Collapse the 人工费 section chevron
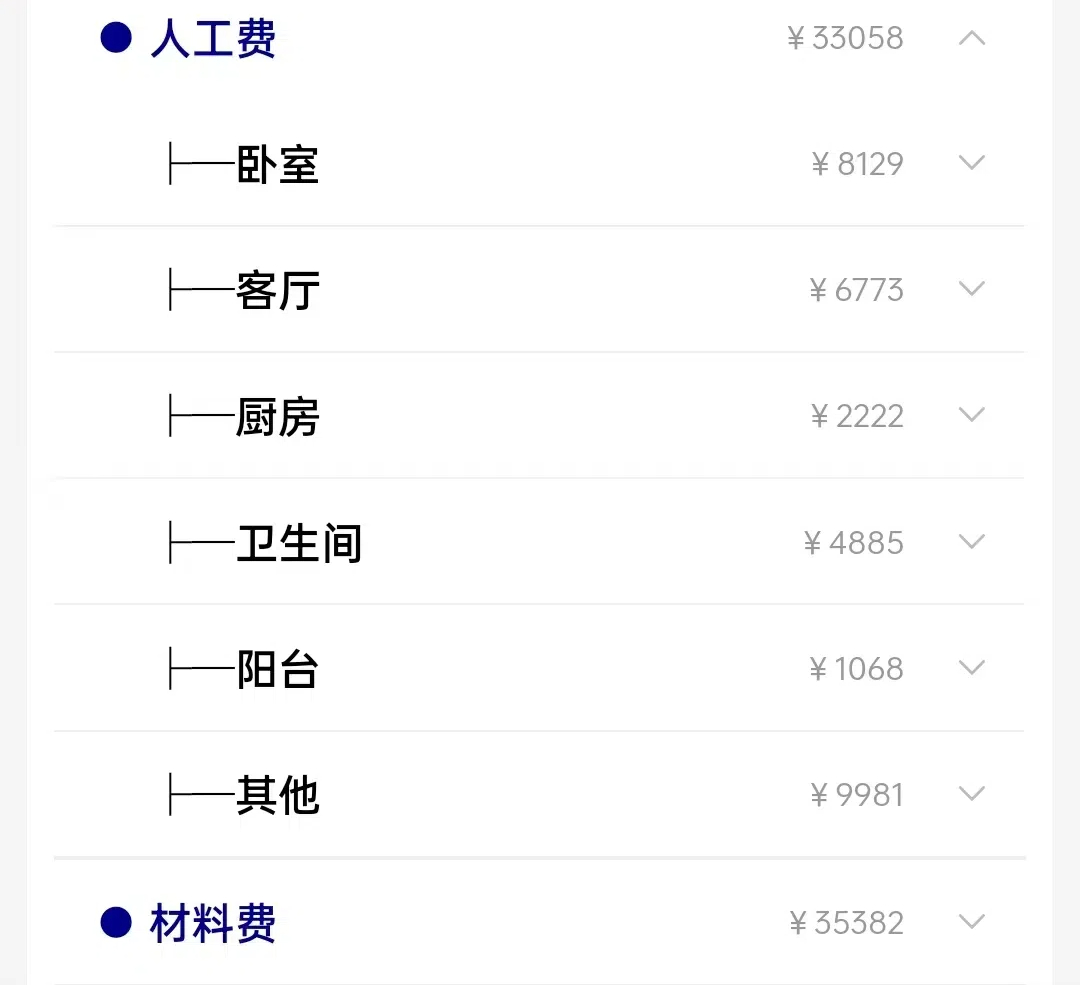1080x985 pixels. 972,38
